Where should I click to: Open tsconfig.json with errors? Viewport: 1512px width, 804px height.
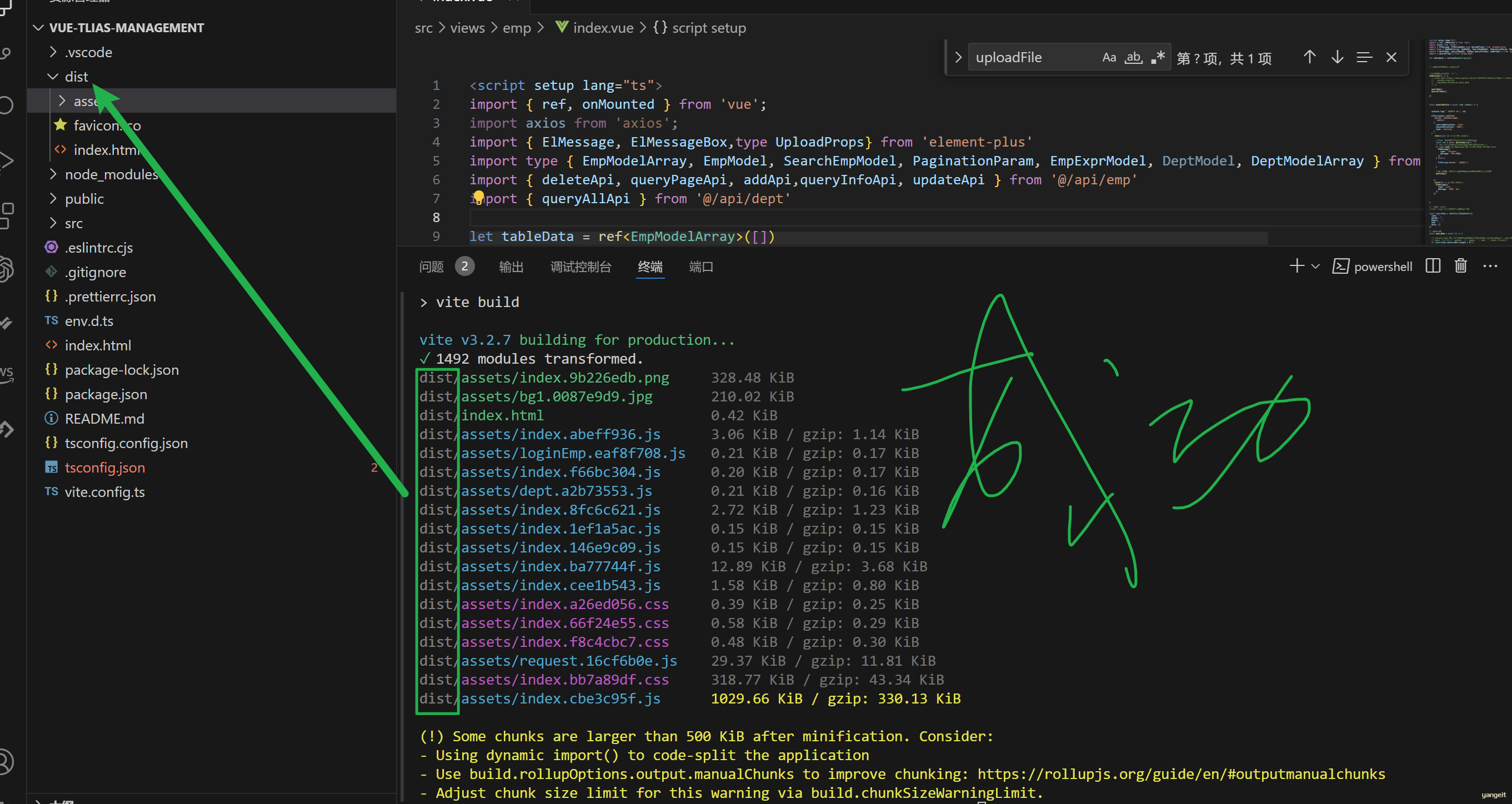[104, 468]
